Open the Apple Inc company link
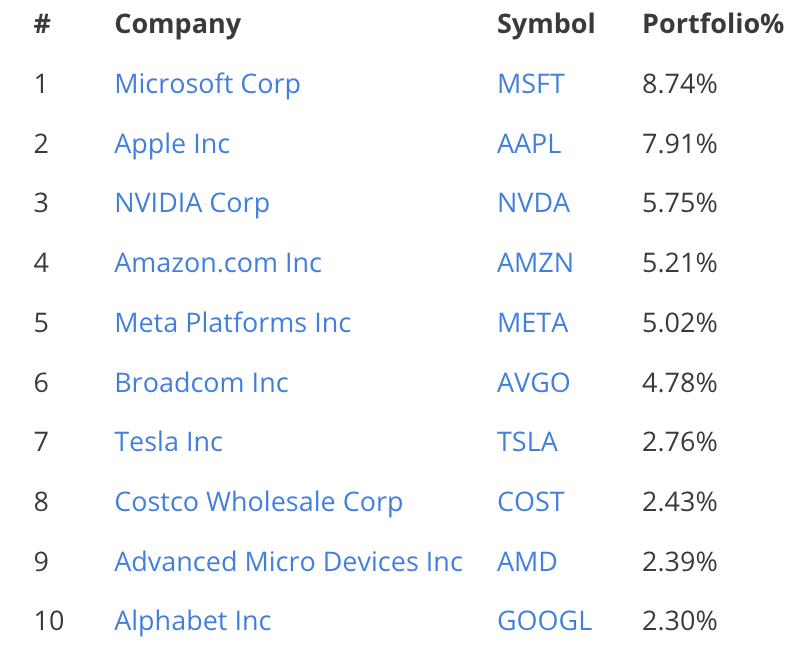The image size is (808, 652). pos(172,144)
